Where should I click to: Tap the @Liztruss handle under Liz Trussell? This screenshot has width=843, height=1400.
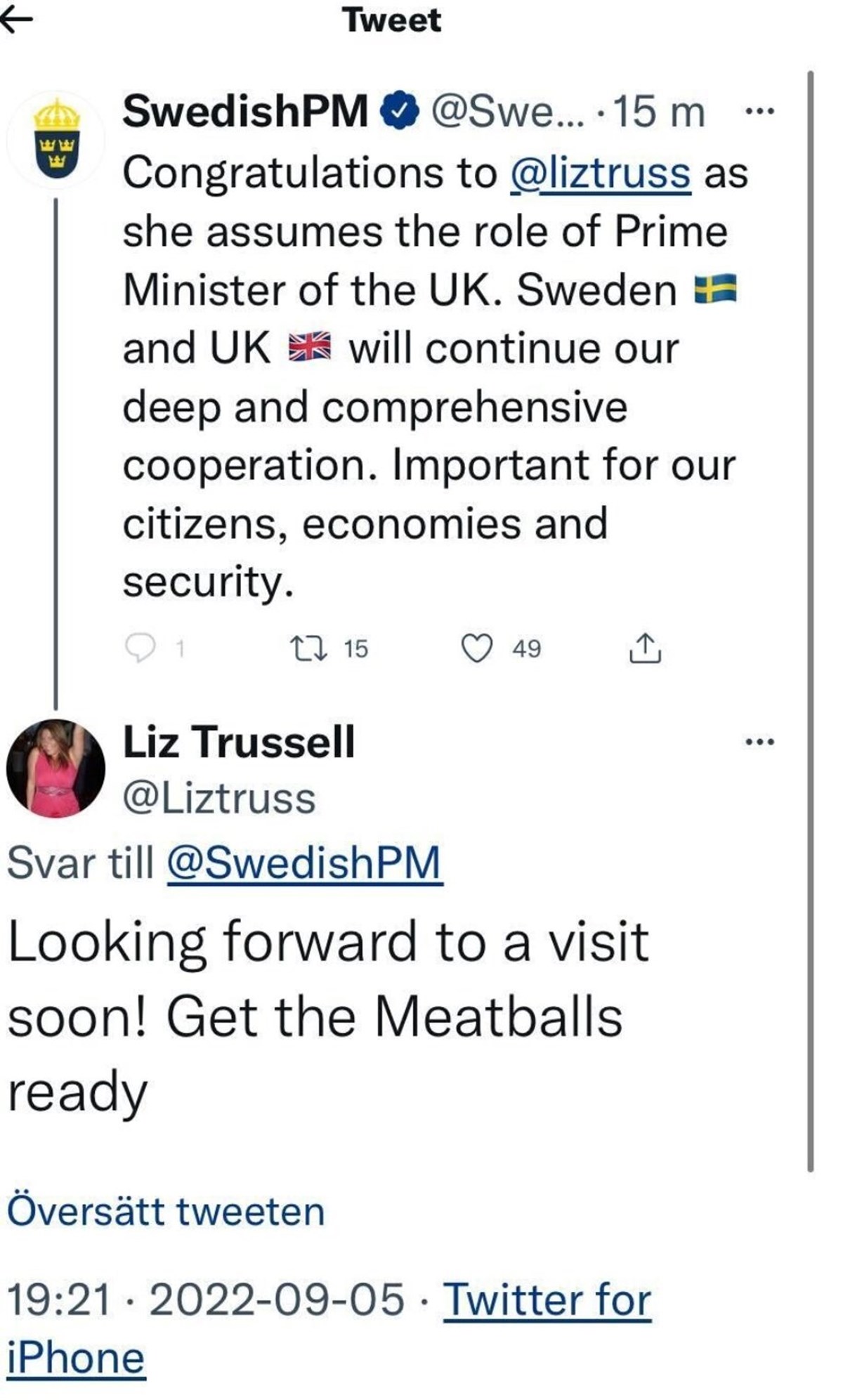click(219, 799)
